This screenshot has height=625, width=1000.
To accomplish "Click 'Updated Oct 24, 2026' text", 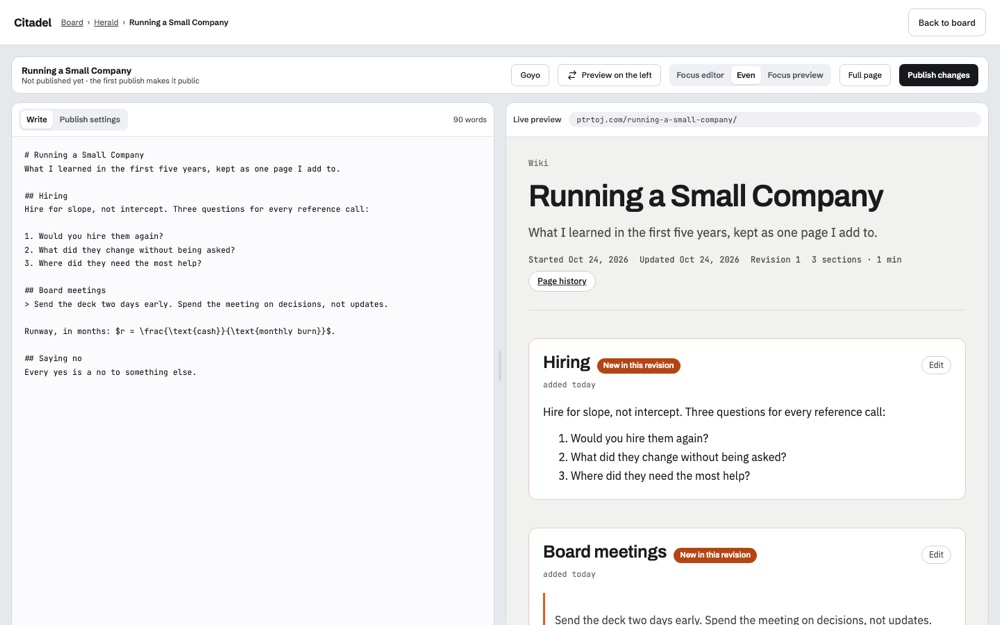I will pos(689,260).
